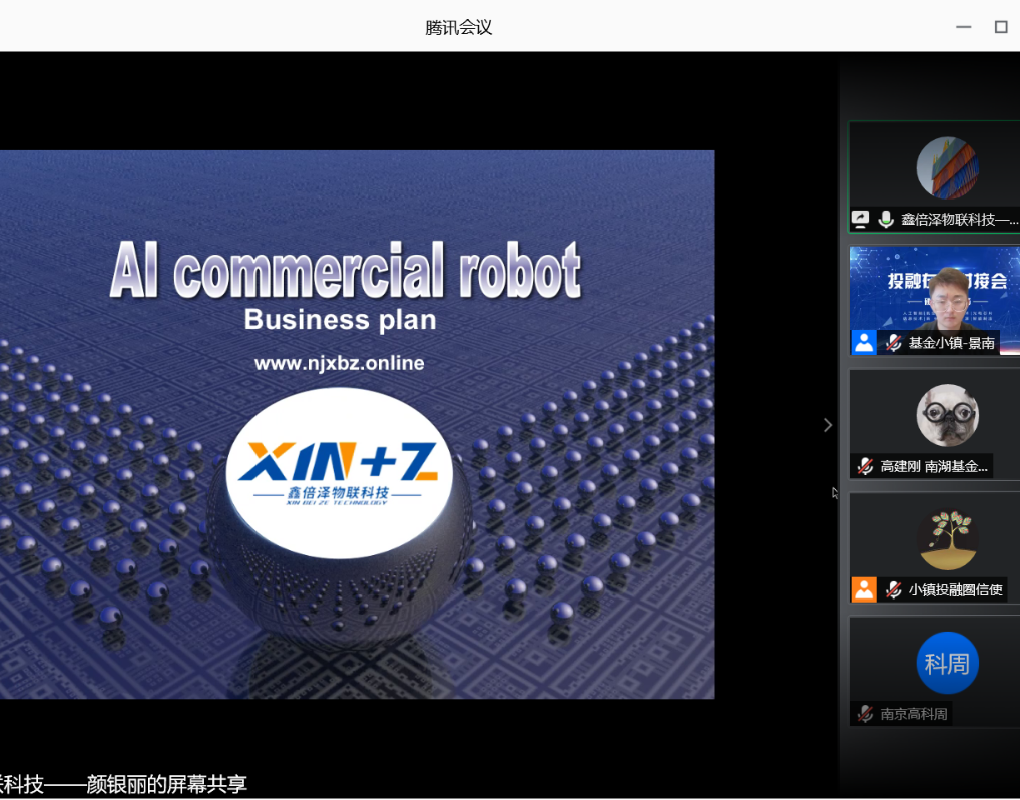This screenshot has width=1020, height=800.
Task: Click the 基金小镇-景南 participant name
Action: (951, 343)
